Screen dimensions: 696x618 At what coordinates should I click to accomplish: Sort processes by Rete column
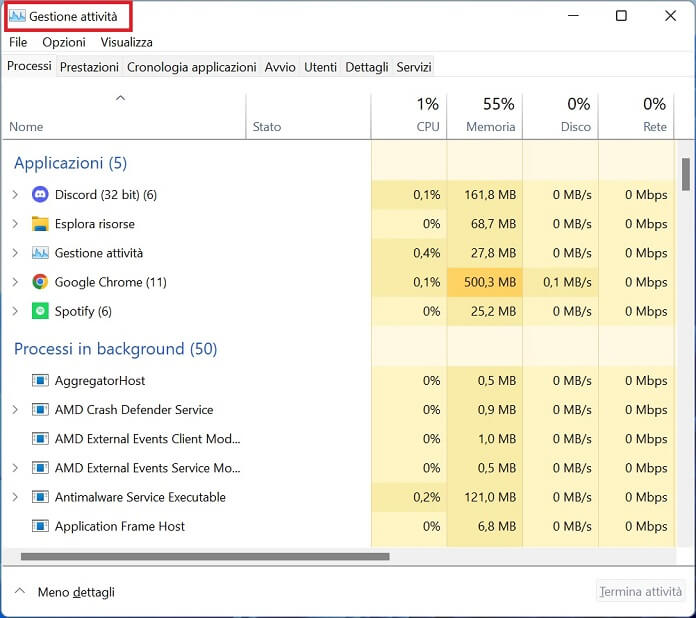click(x=636, y=117)
